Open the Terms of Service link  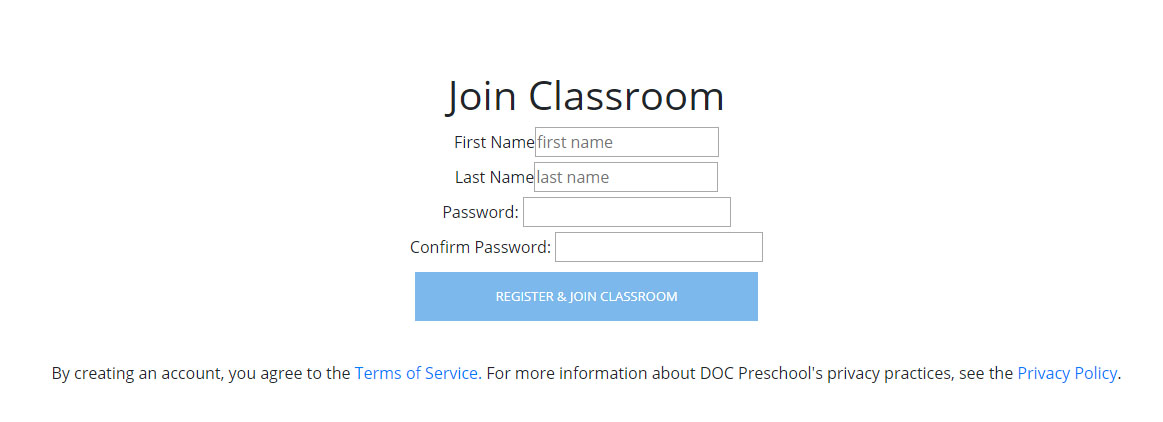coord(416,373)
